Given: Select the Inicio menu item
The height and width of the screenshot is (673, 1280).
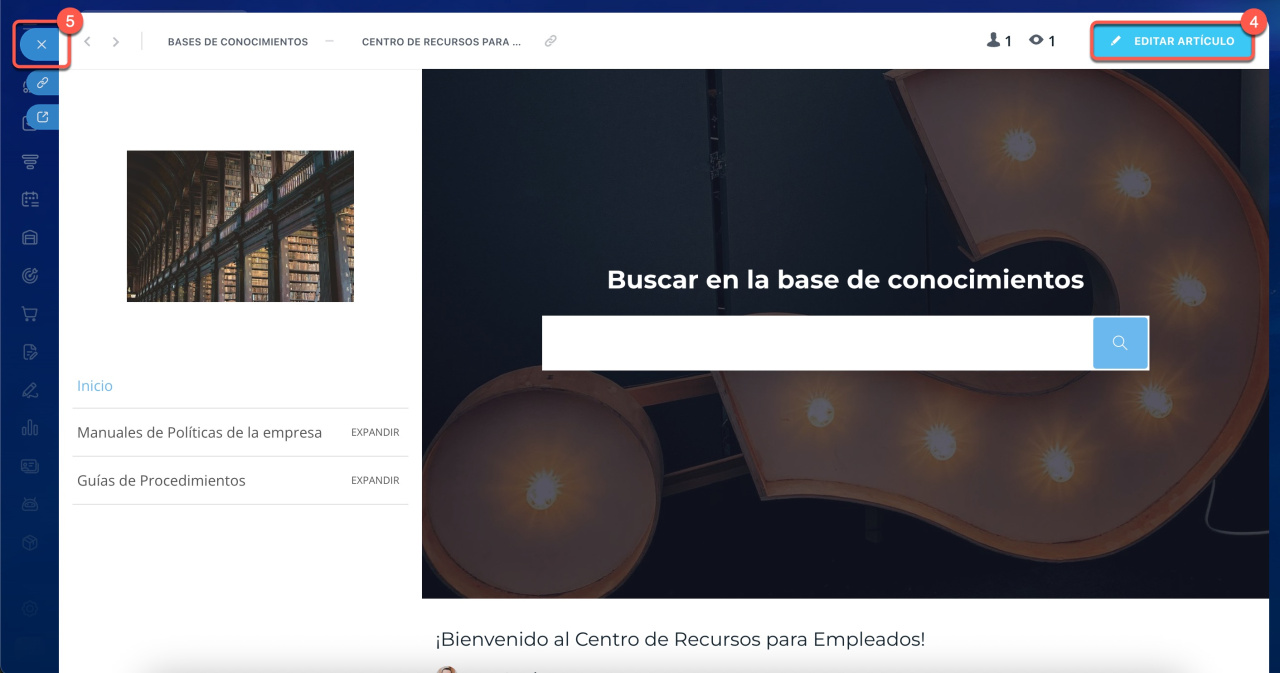Looking at the screenshot, I should pyautogui.click(x=95, y=386).
